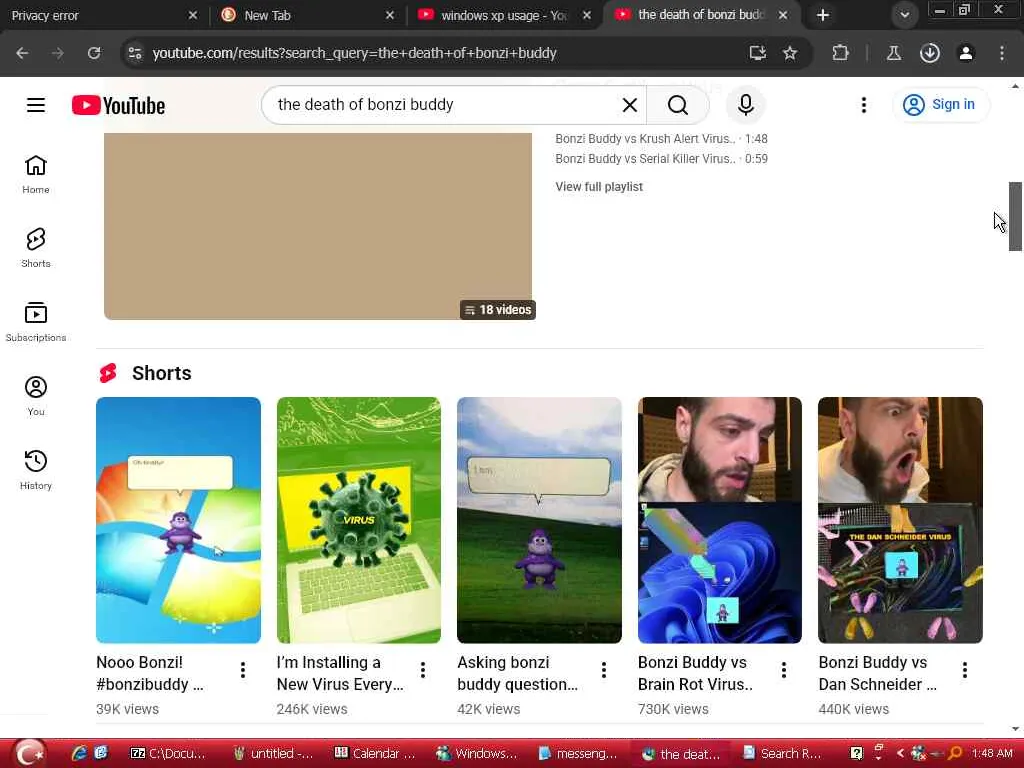Switch to the messeng... taskbar window
1024x768 pixels.
click(579, 754)
